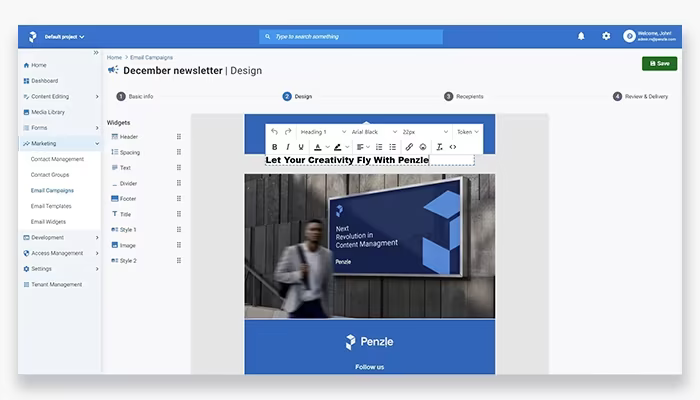Select step 2 Design
The height and width of the screenshot is (400, 700).
(x=297, y=96)
